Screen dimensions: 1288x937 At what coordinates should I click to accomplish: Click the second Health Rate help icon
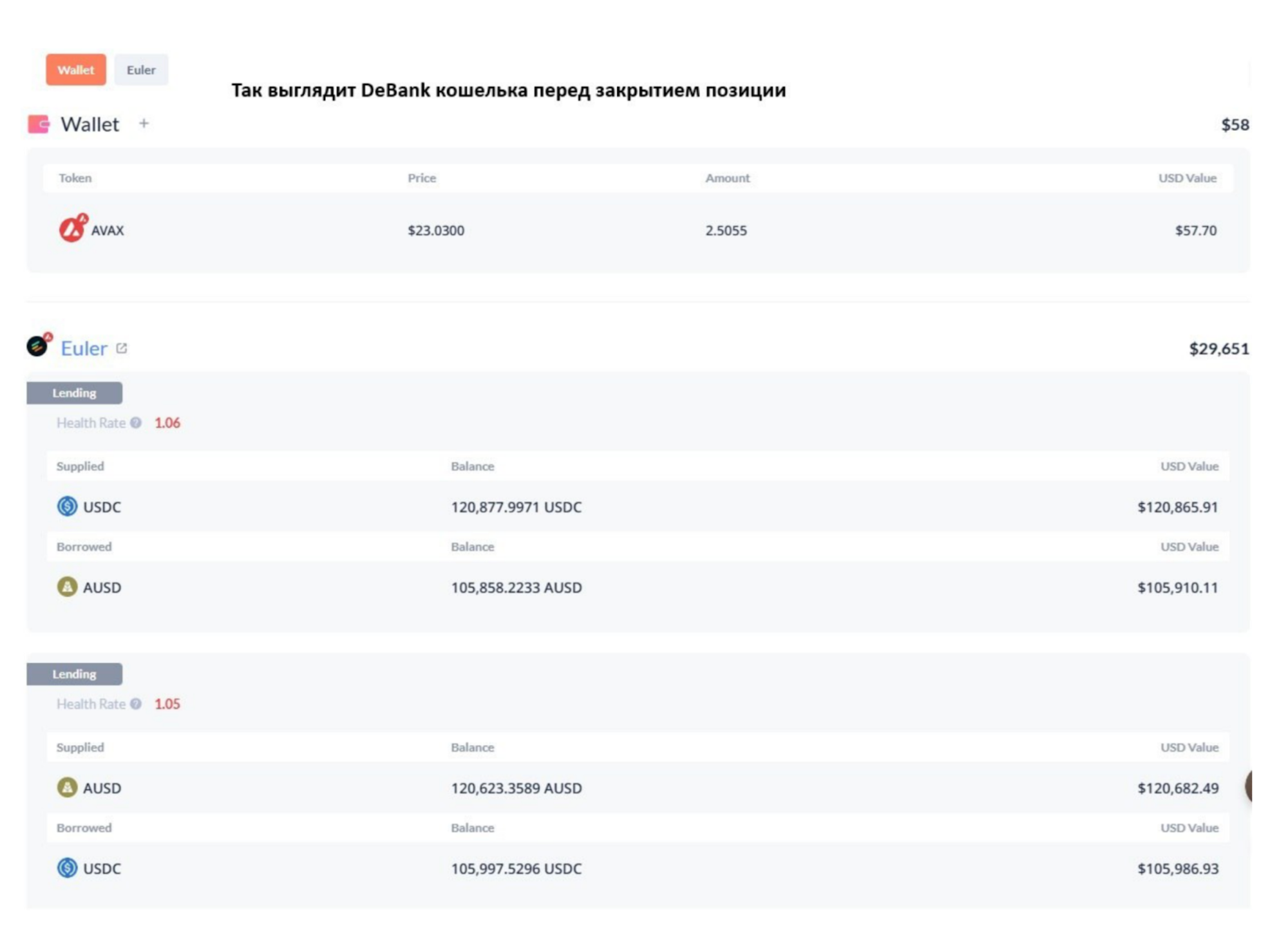(136, 704)
